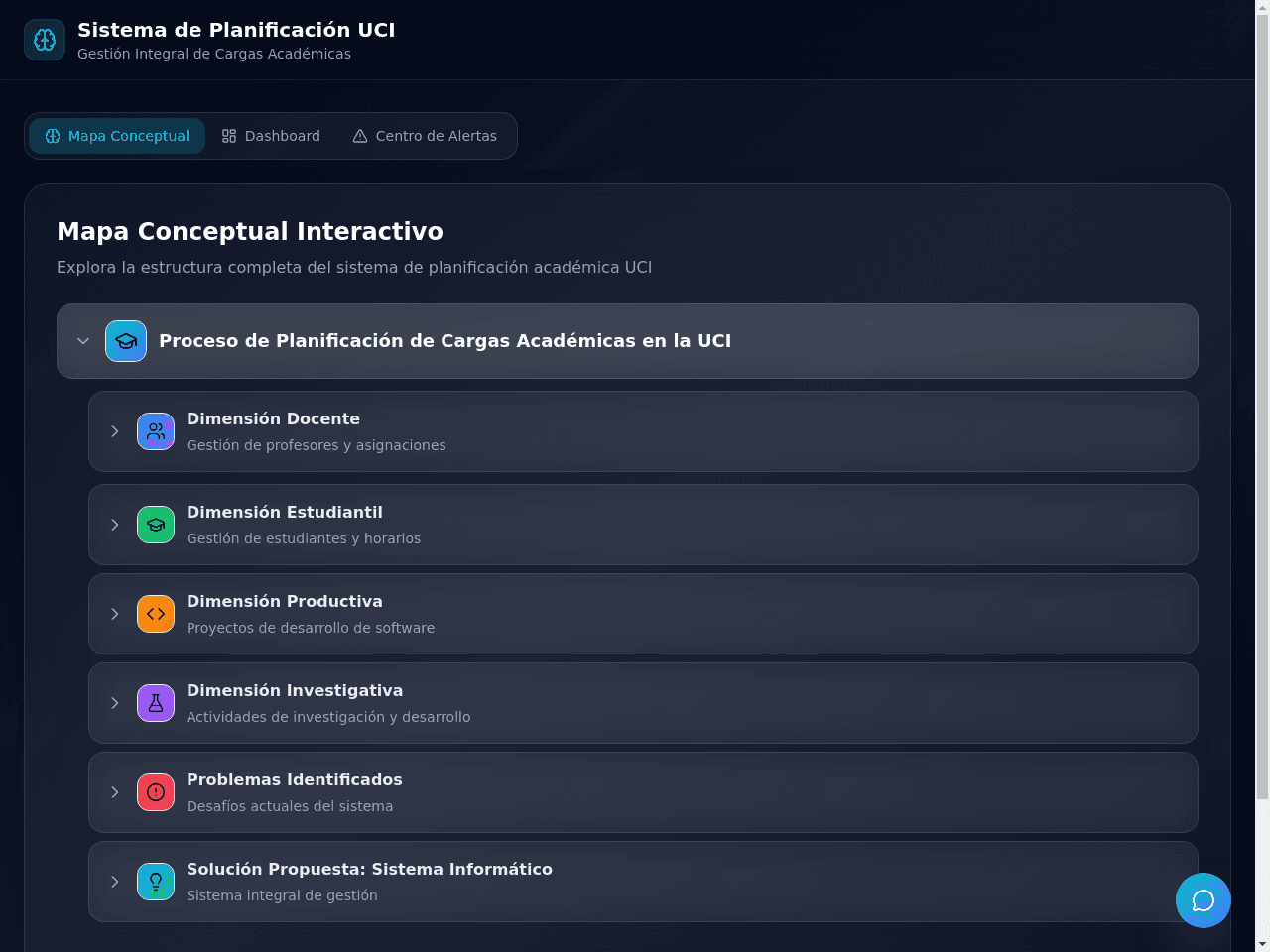Click the Dimensión Docente people icon
This screenshot has width=1270, height=952.
coord(156,431)
